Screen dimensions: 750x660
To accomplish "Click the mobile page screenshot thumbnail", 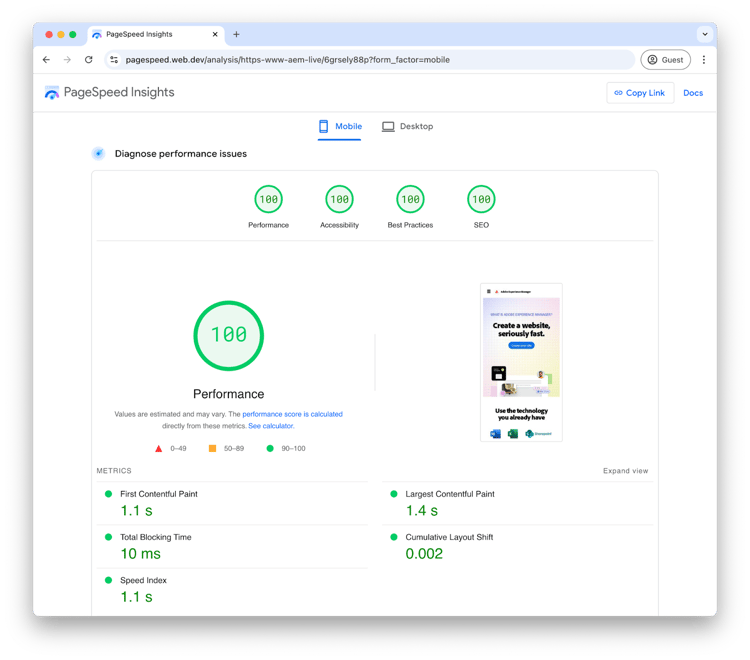I will (521, 362).
